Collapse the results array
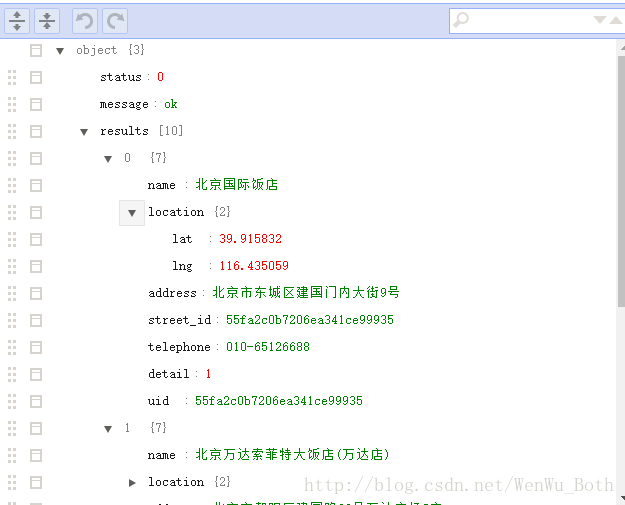 pyautogui.click(x=84, y=132)
